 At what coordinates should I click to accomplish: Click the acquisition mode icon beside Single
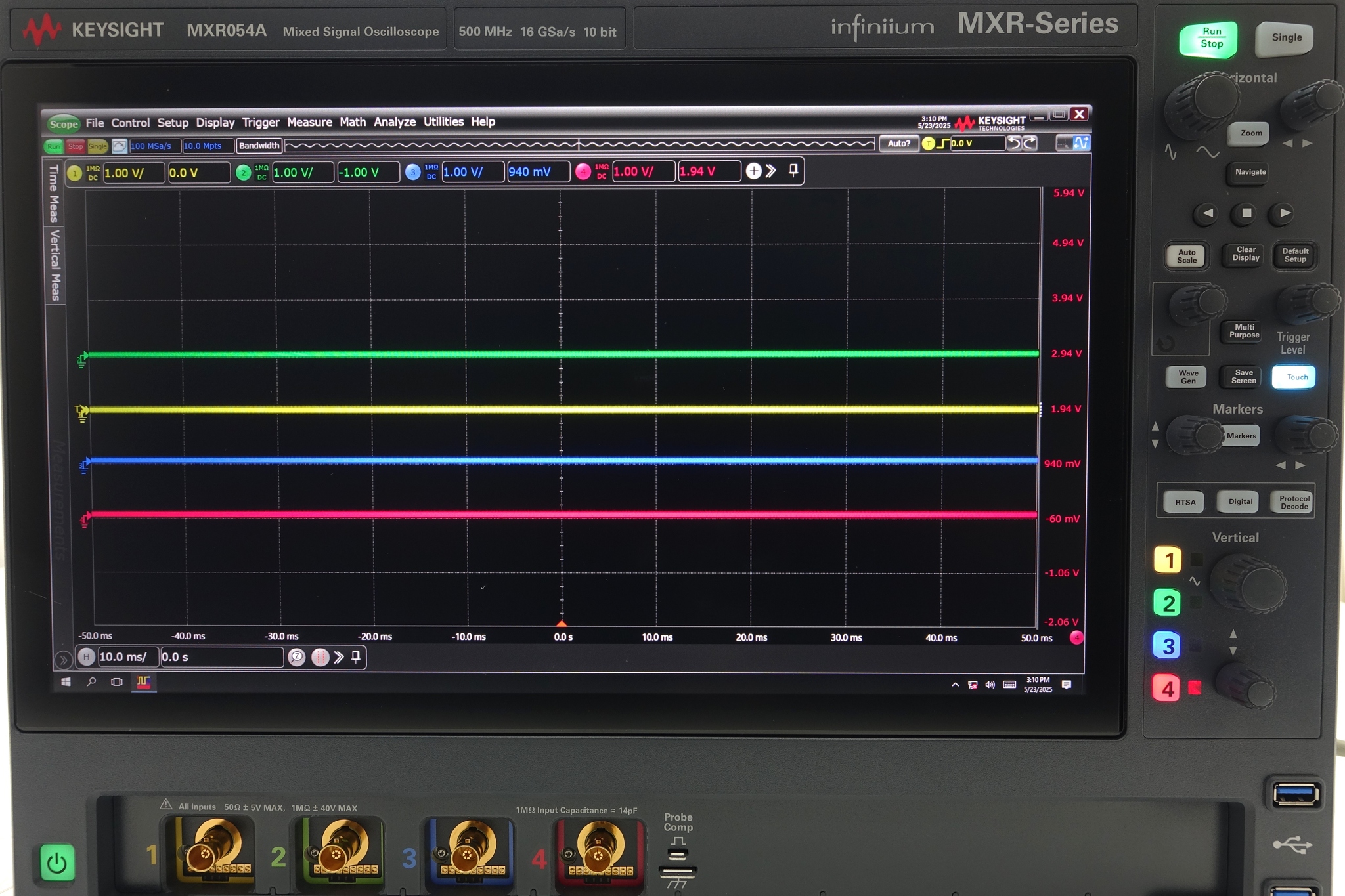tap(120, 146)
